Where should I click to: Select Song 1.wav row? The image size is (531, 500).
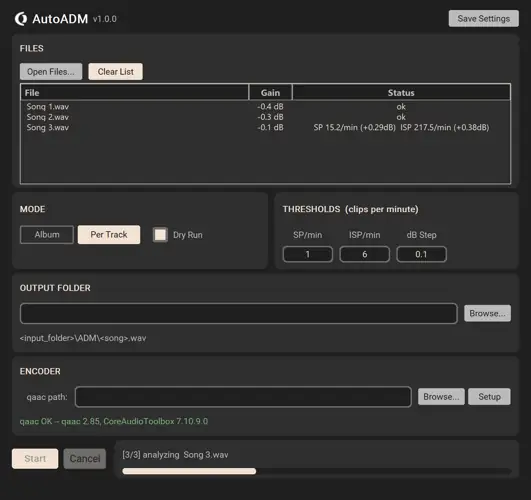pos(266,106)
